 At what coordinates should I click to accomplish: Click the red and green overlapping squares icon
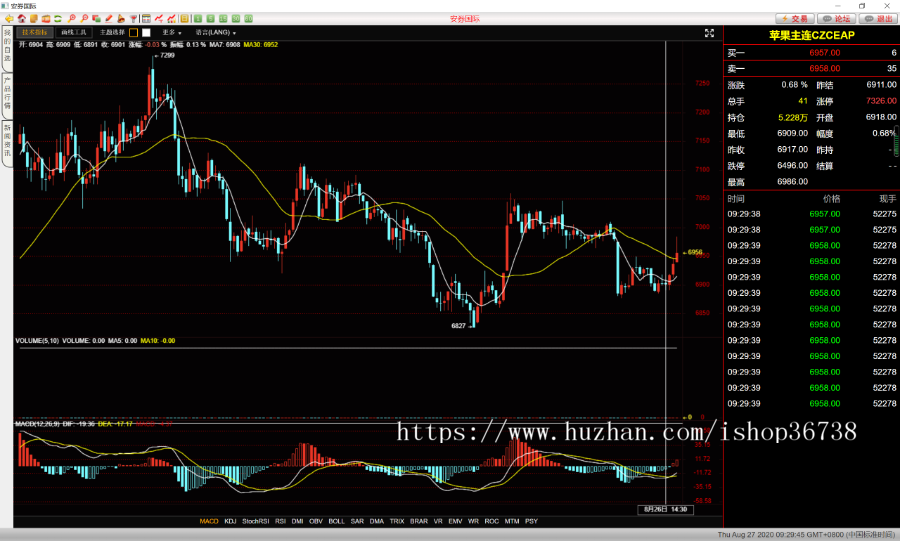96,19
